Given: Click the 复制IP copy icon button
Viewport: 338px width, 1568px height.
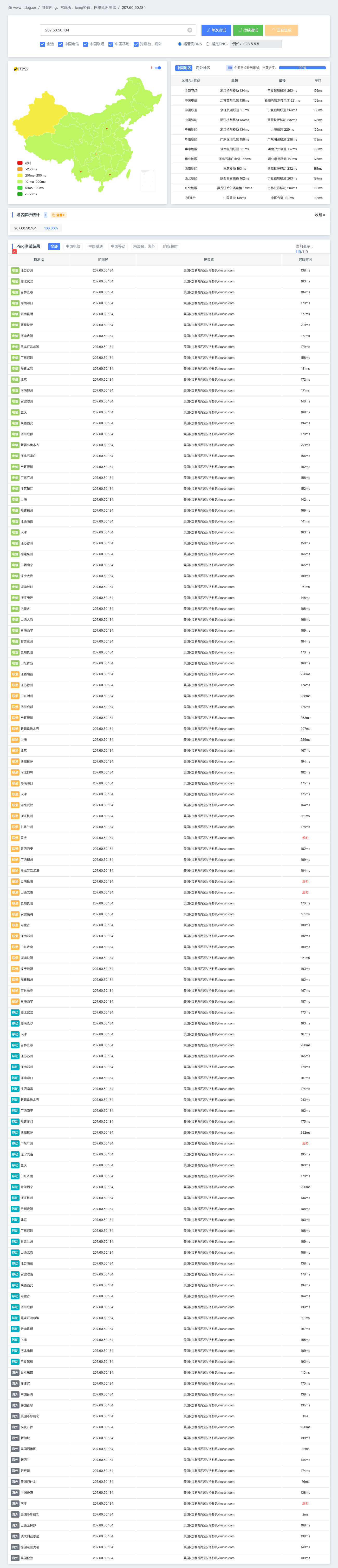Looking at the screenshot, I should coord(59,215).
